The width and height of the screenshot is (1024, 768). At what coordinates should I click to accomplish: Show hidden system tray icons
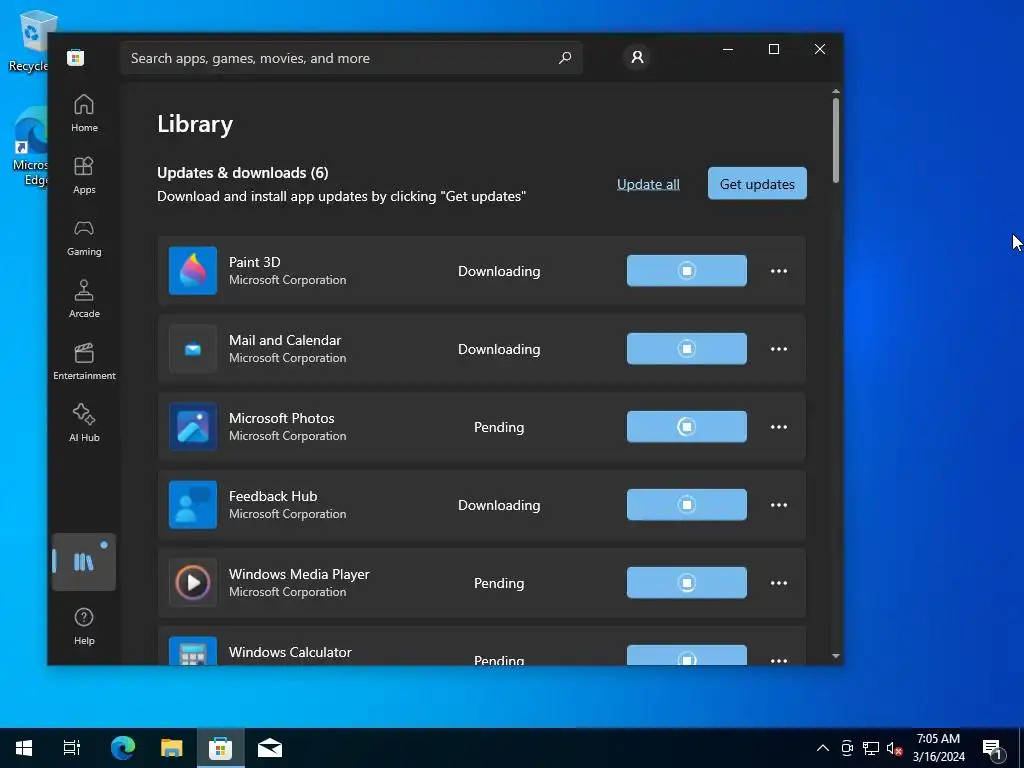click(823, 748)
